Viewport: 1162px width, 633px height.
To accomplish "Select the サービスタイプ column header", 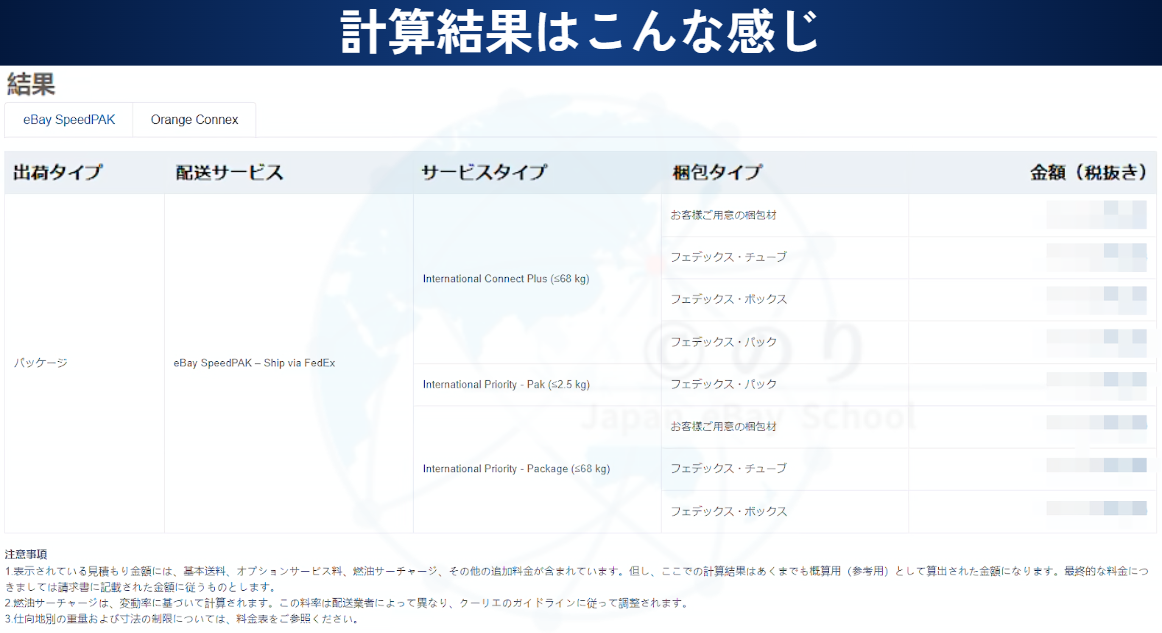I will [x=483, y=172].
